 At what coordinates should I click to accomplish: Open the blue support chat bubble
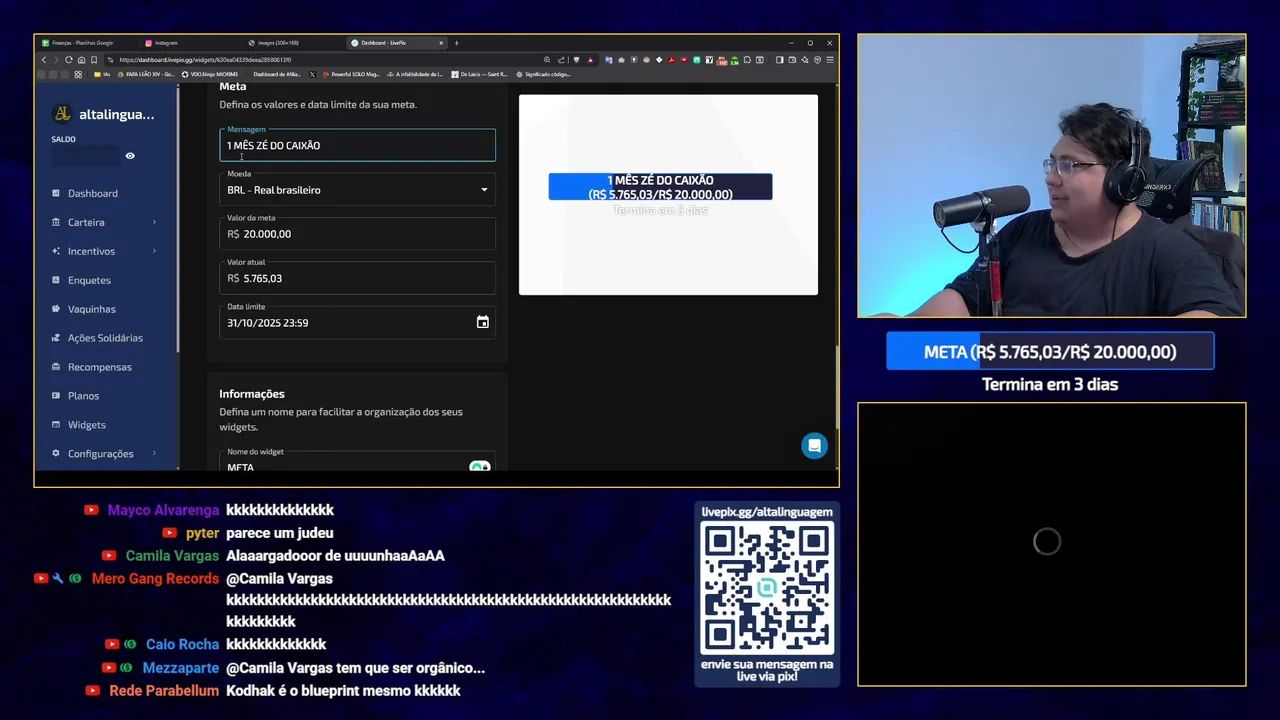815,446
